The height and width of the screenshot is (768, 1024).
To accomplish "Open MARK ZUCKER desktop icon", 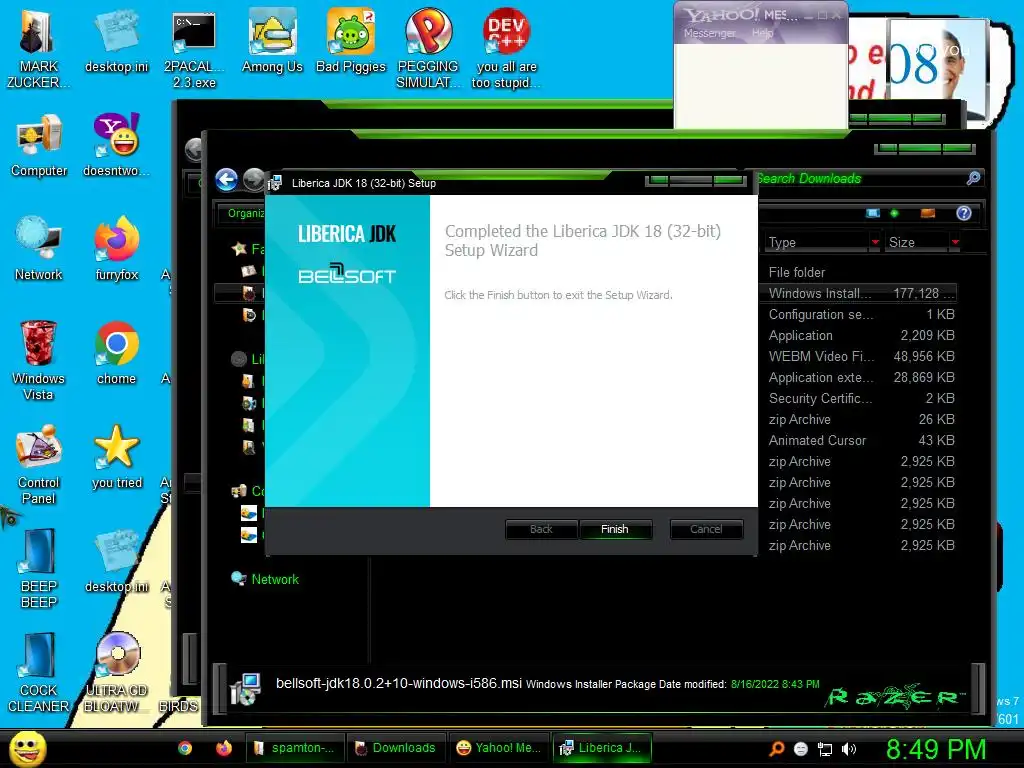I will 39,49.
